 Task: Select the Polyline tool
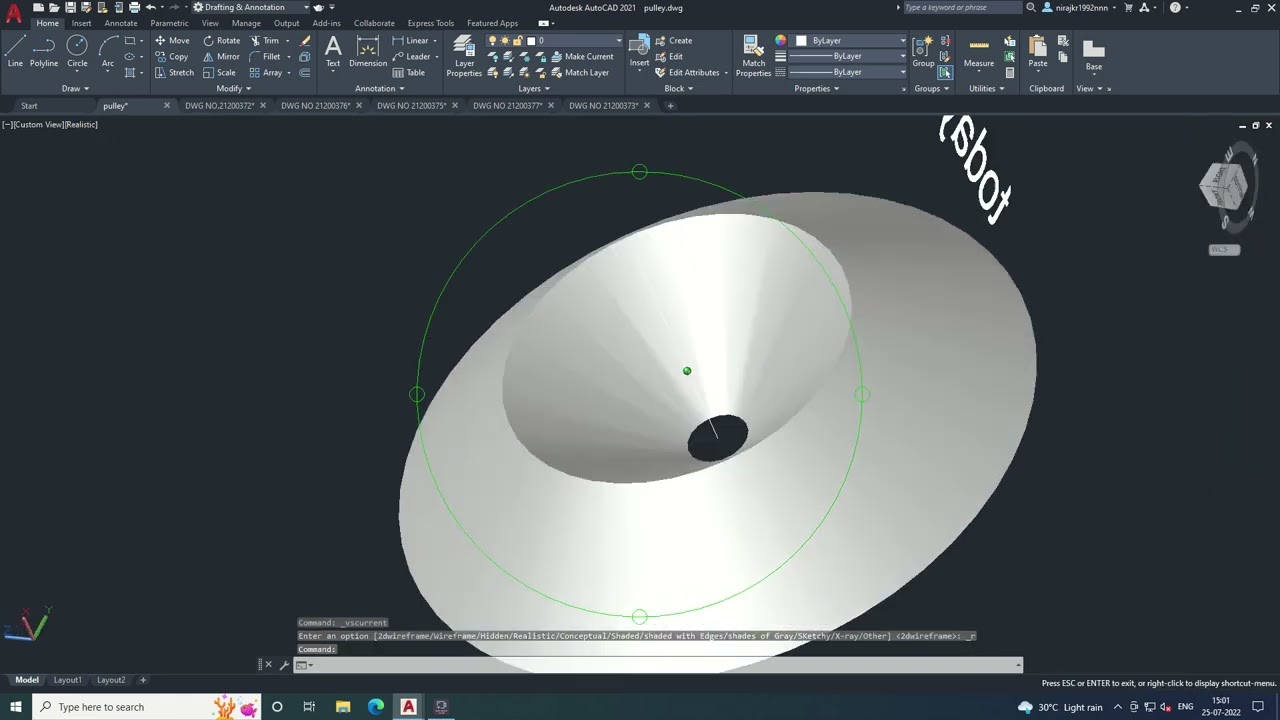pyautogui.click(x=44, y=50)
